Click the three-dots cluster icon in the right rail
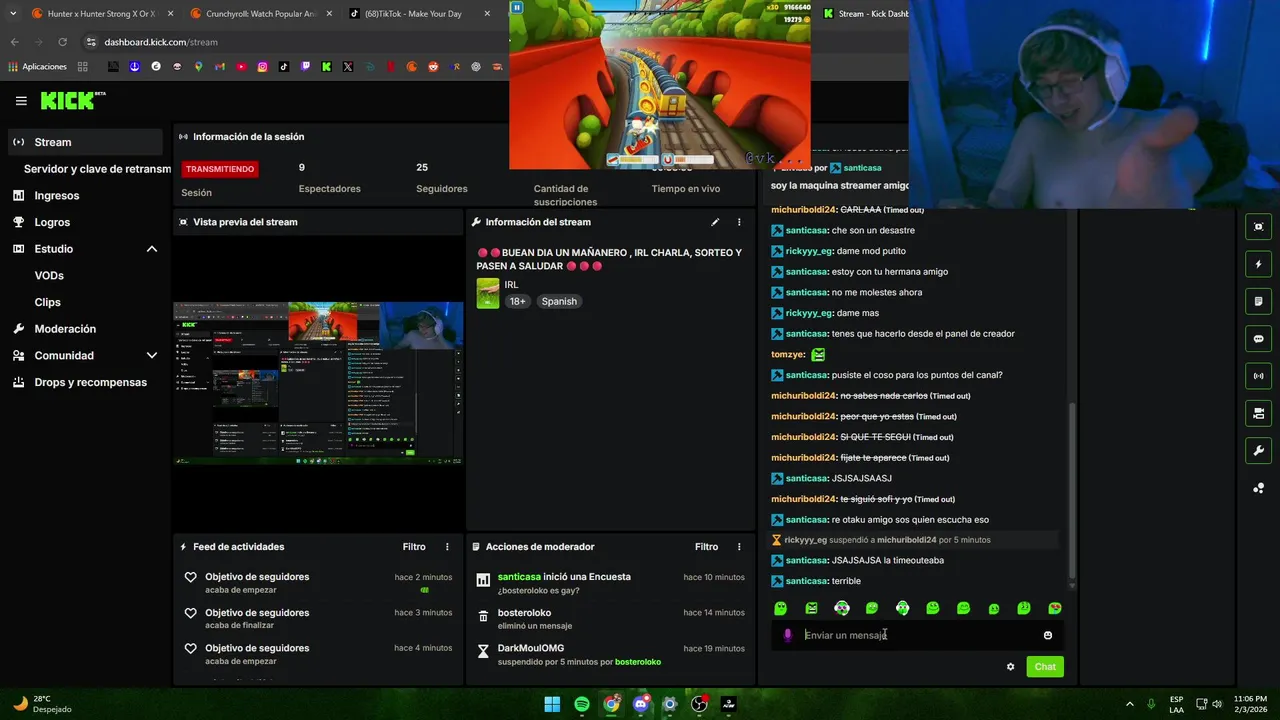 [x=1258, y=488]
